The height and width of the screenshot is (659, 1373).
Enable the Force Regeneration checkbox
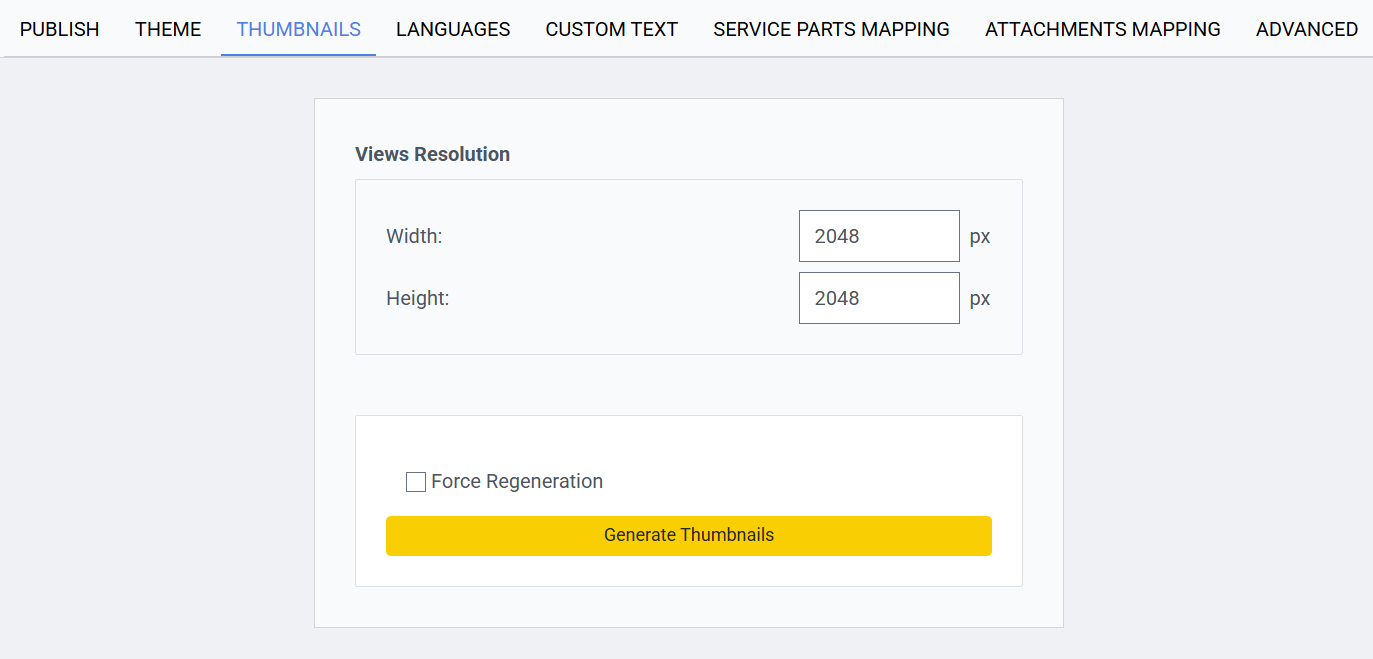(416, 482)
